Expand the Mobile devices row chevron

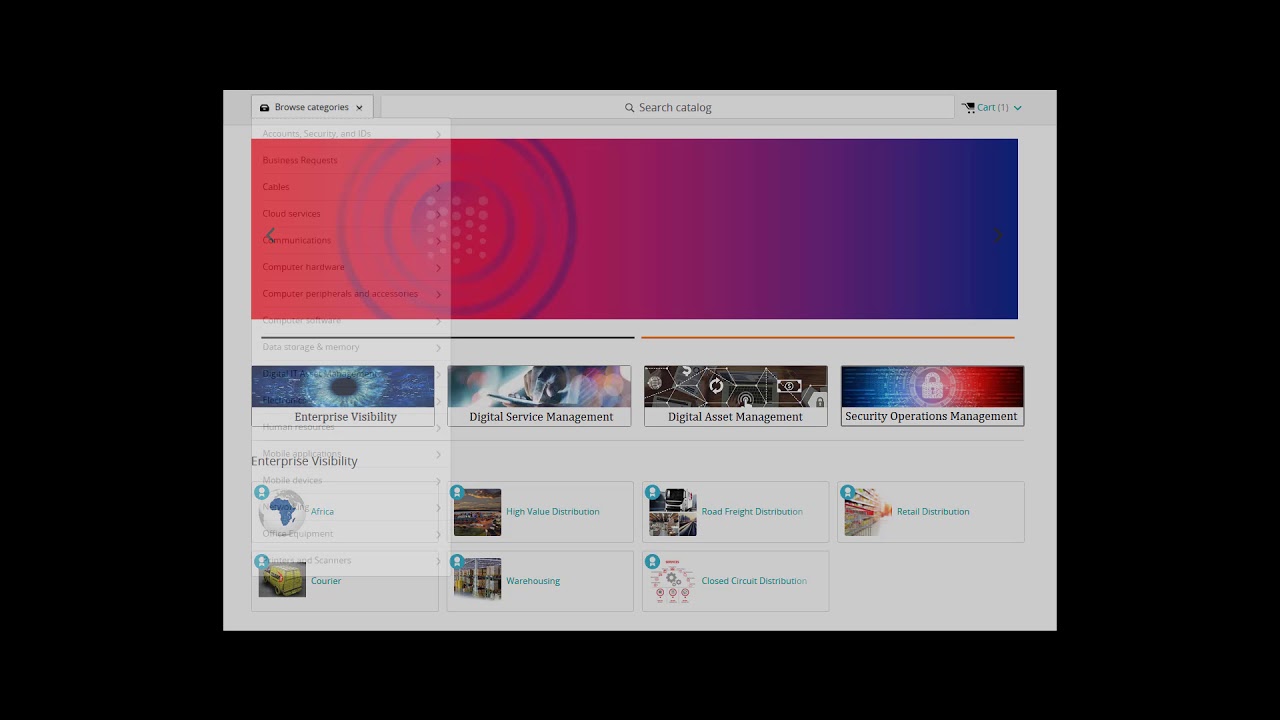(x=438, y=481)
